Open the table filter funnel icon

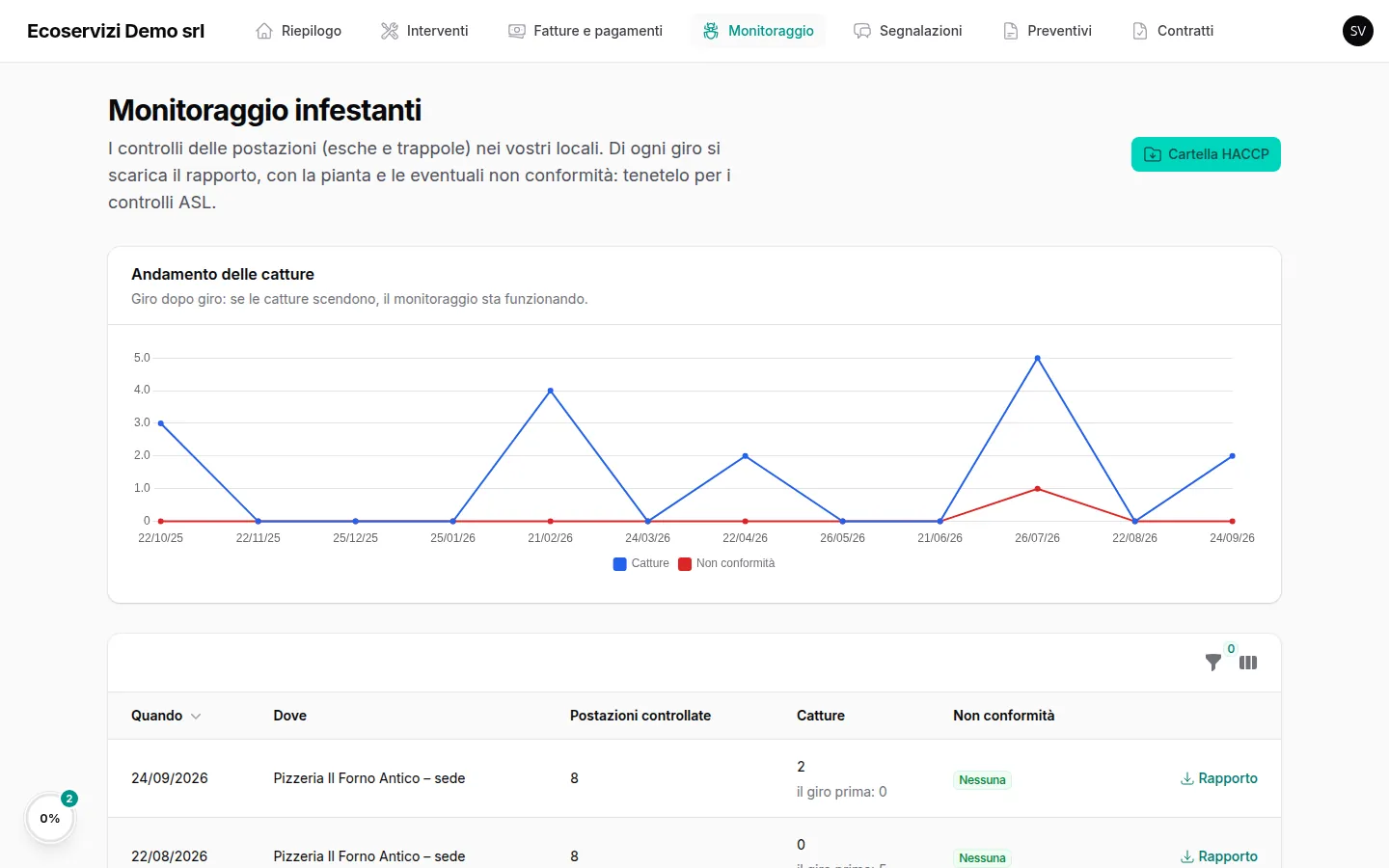coord(1213,663)
